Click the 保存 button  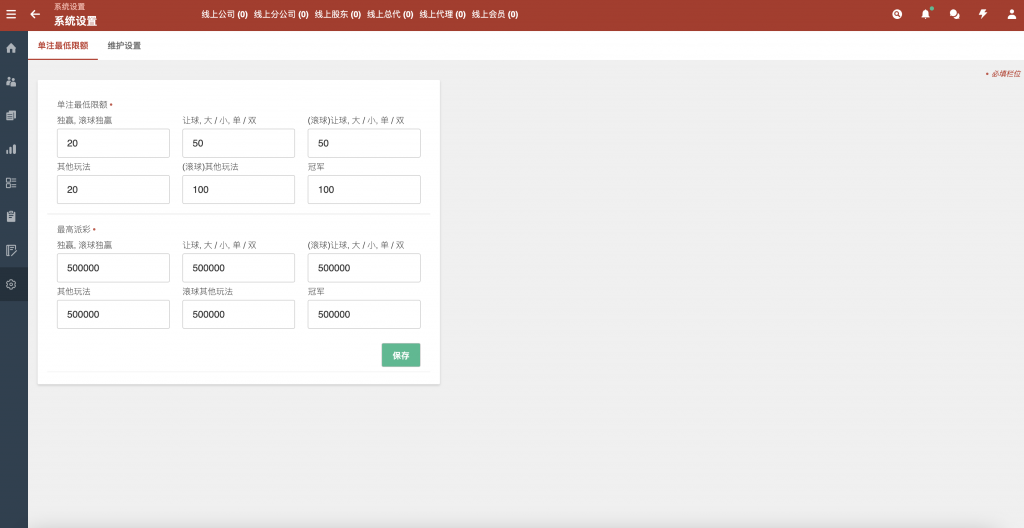(x=400, y=355)
